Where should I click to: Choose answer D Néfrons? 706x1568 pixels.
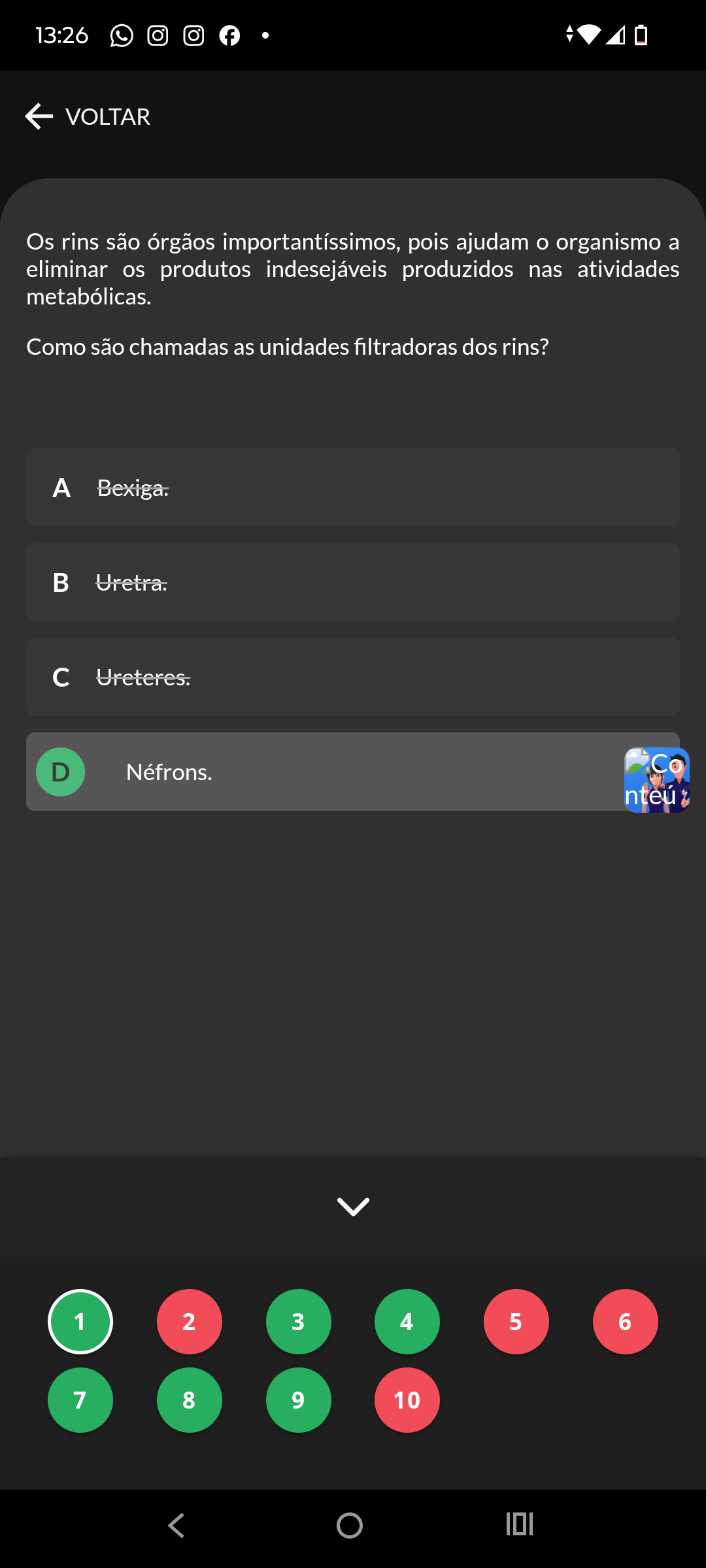pos(353,772)
